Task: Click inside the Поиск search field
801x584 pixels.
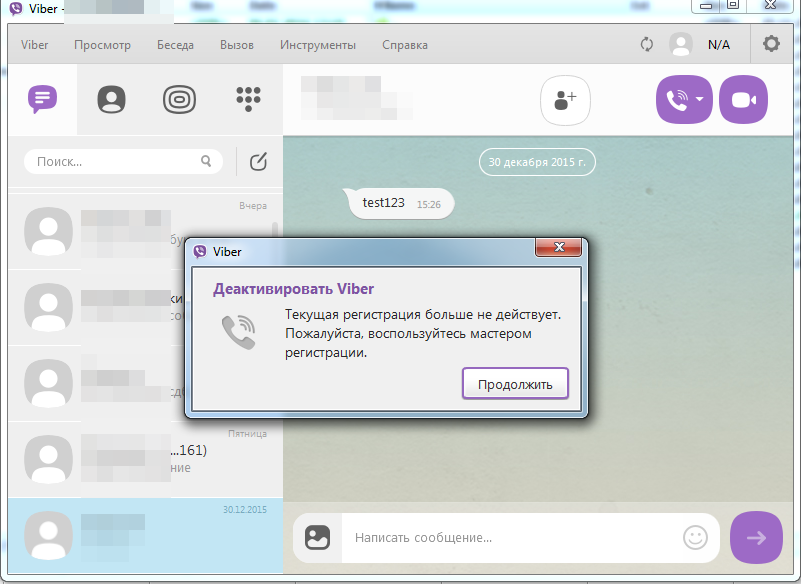Action: [110, 161]
